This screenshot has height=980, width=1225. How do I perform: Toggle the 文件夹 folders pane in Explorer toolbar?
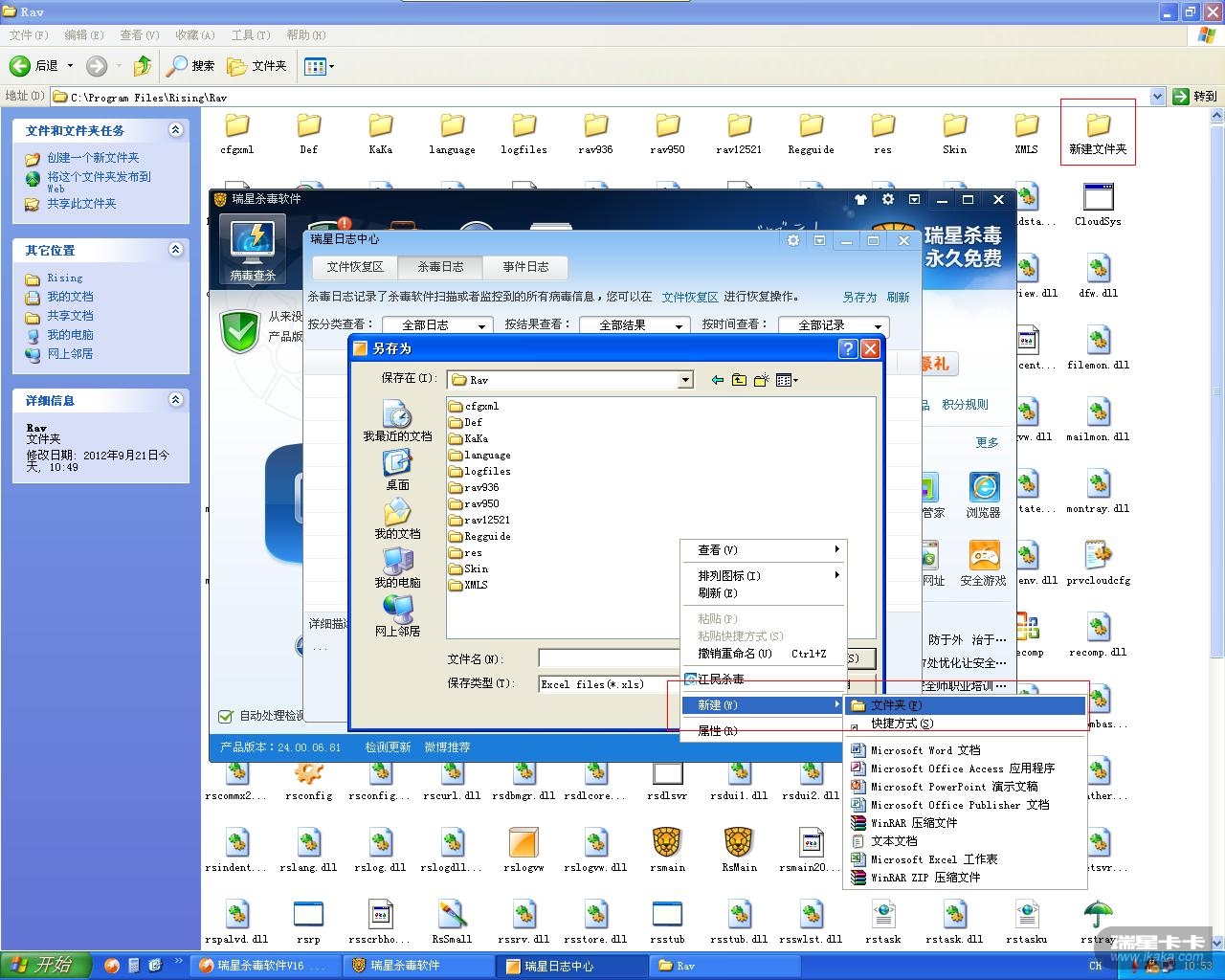point(256,66)
